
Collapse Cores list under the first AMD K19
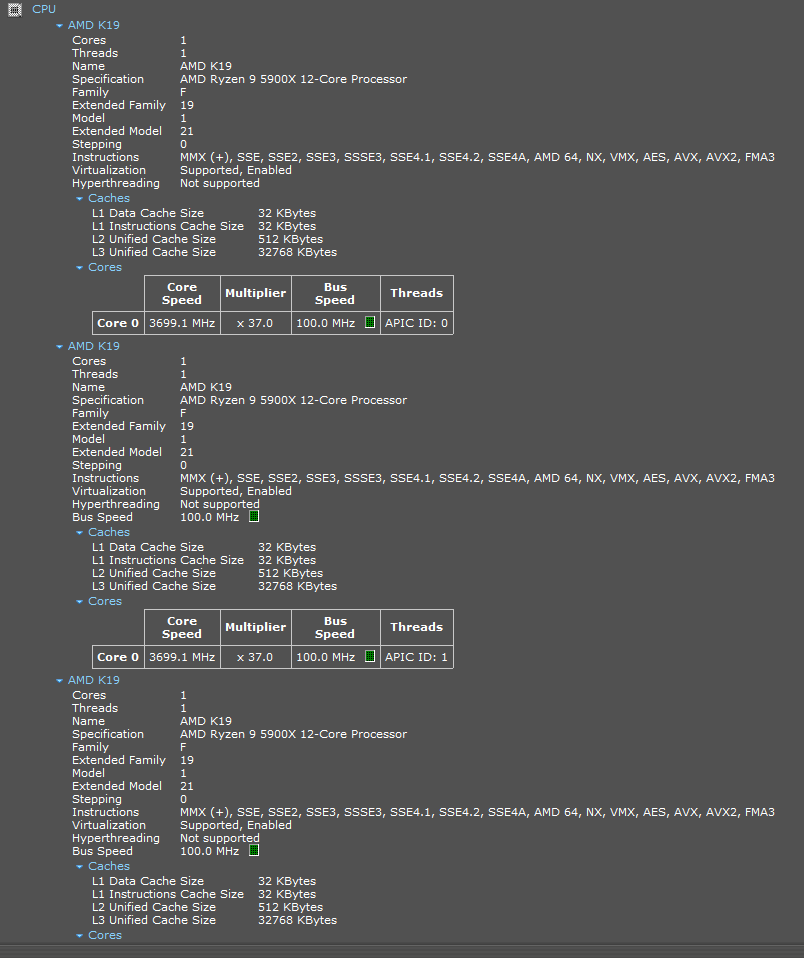pyautogui.click(x=79, y=268)
